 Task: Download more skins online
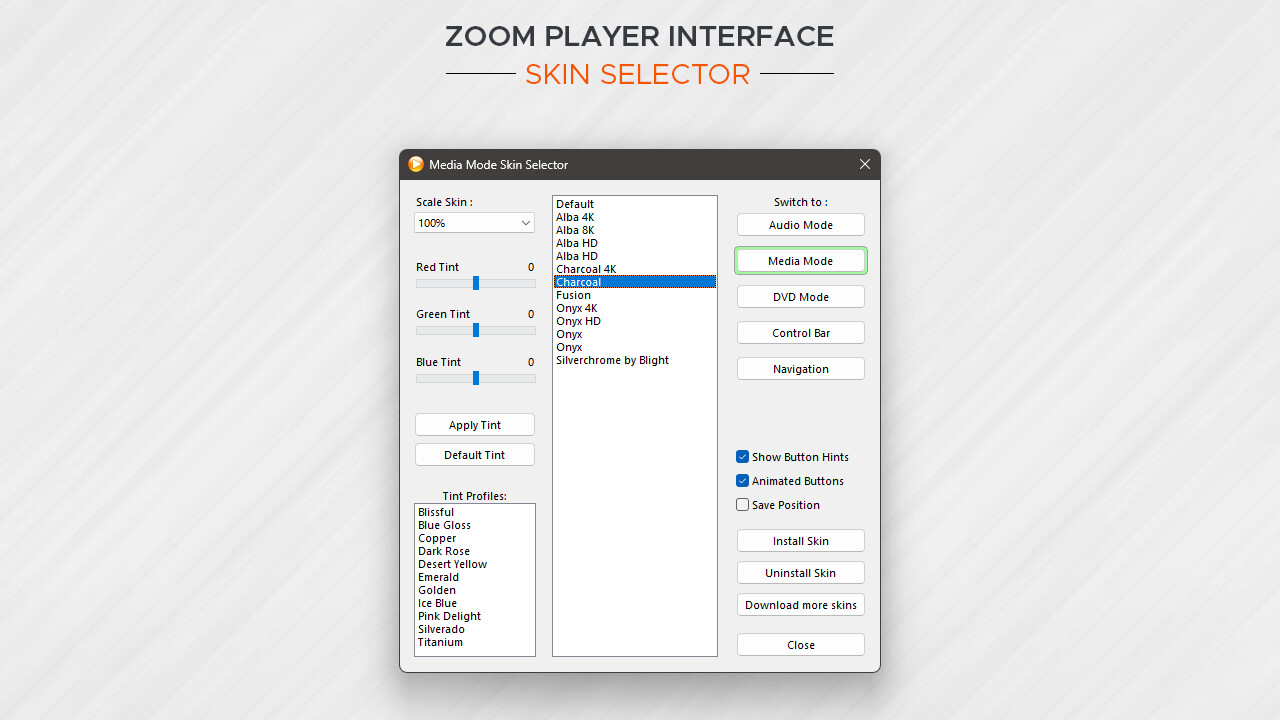[800, 604]
